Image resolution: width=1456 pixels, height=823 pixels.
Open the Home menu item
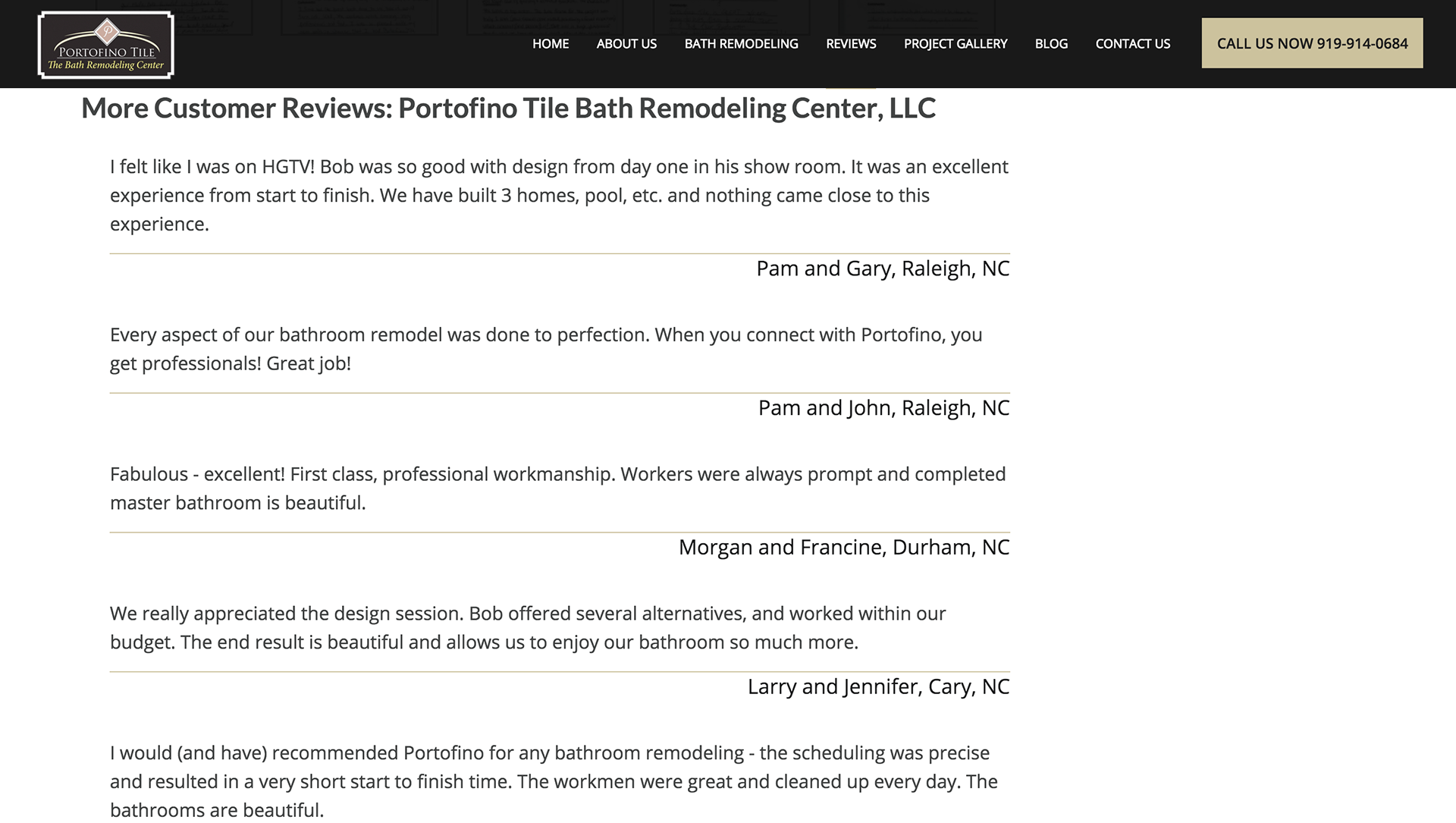click(x=551, y=44)
